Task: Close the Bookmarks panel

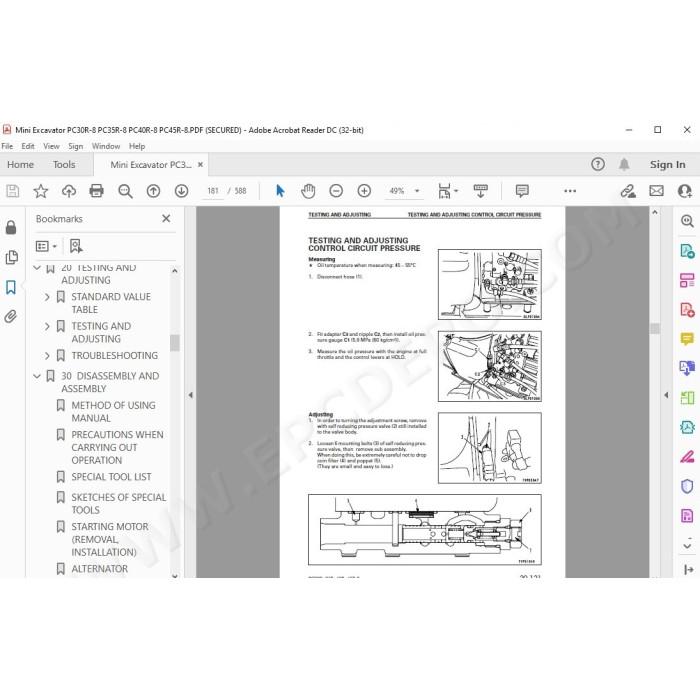Action: click(x=166, y=219)
